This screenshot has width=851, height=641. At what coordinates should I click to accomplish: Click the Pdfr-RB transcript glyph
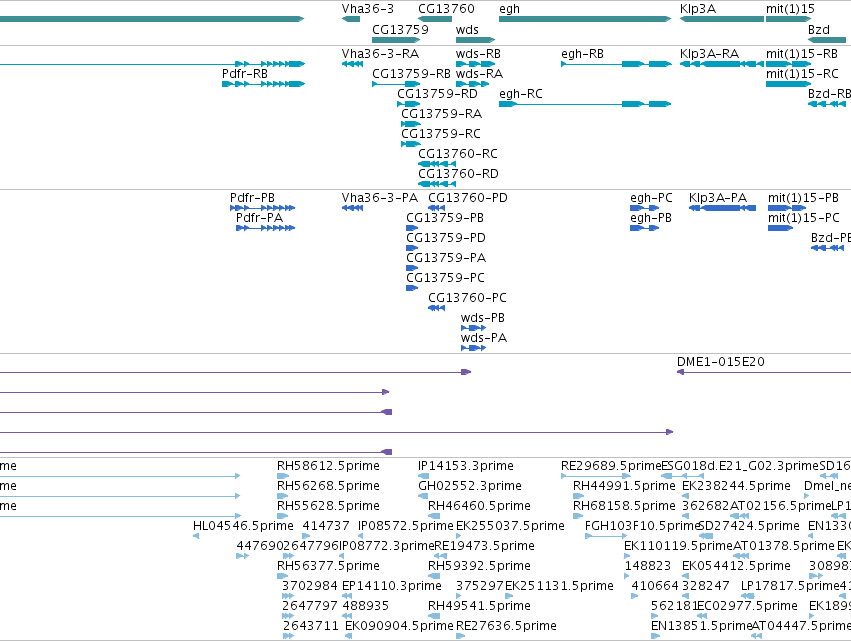point(264,84)
